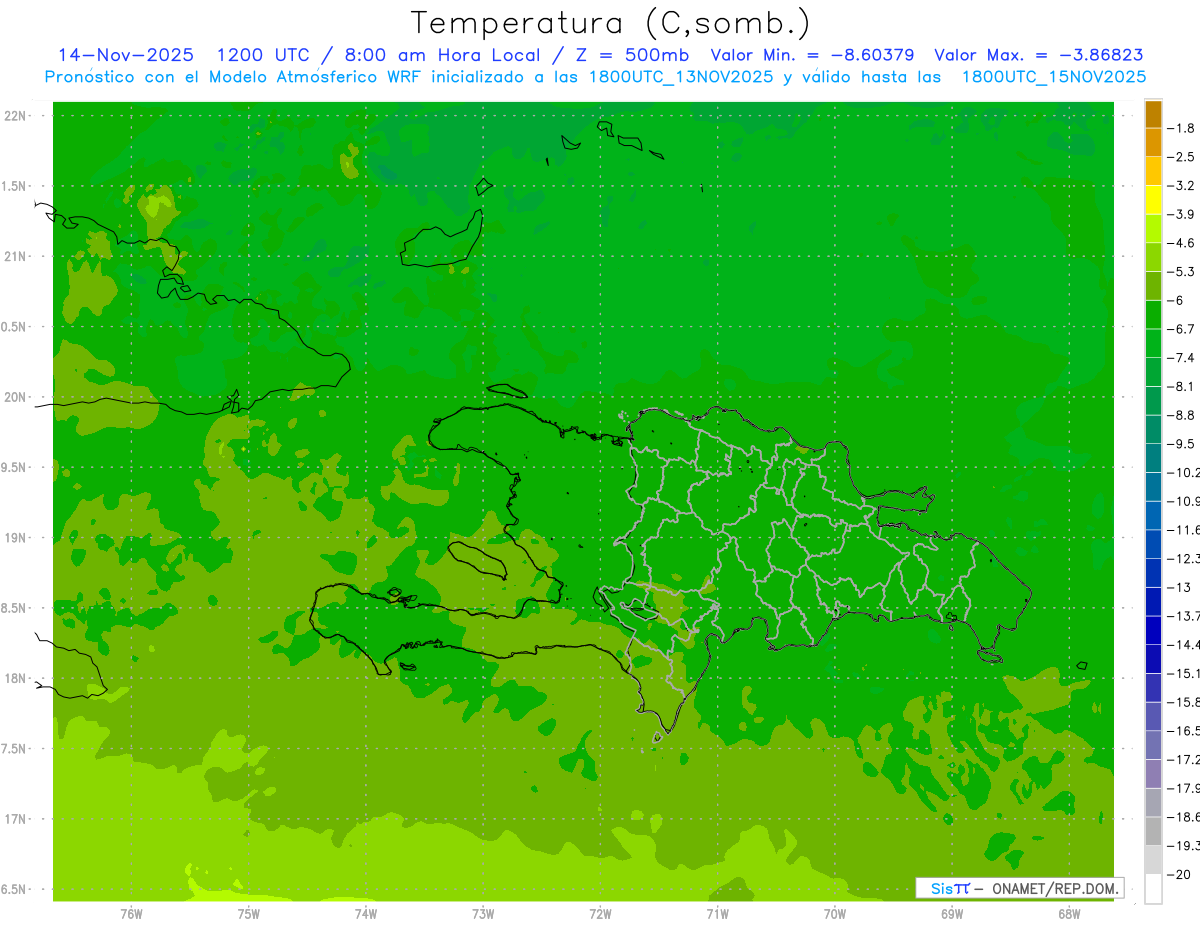Click the '-5.3' legend value

1181,272
